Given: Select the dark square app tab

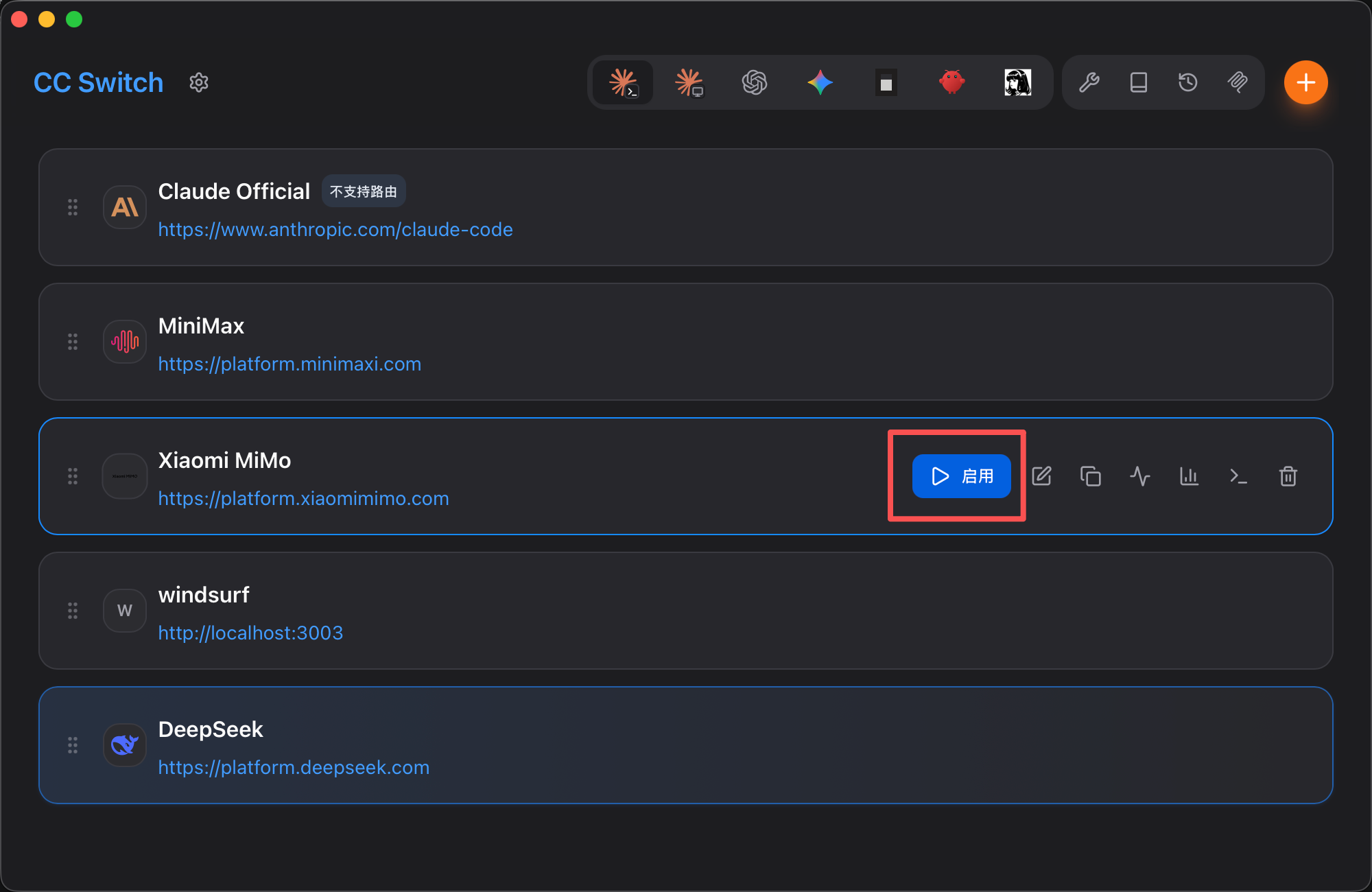Looking at the screenshot, I should pos(886,82).
